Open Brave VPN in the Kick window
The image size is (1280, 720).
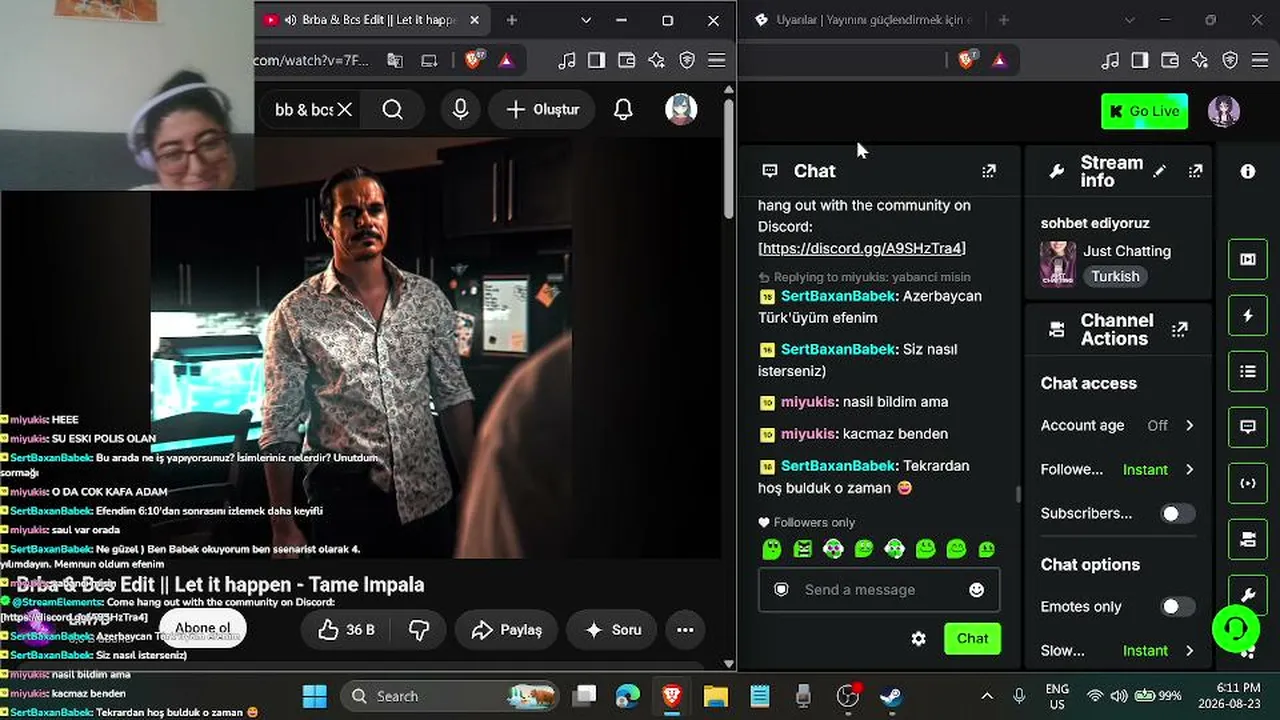(x=1231, y=60)
